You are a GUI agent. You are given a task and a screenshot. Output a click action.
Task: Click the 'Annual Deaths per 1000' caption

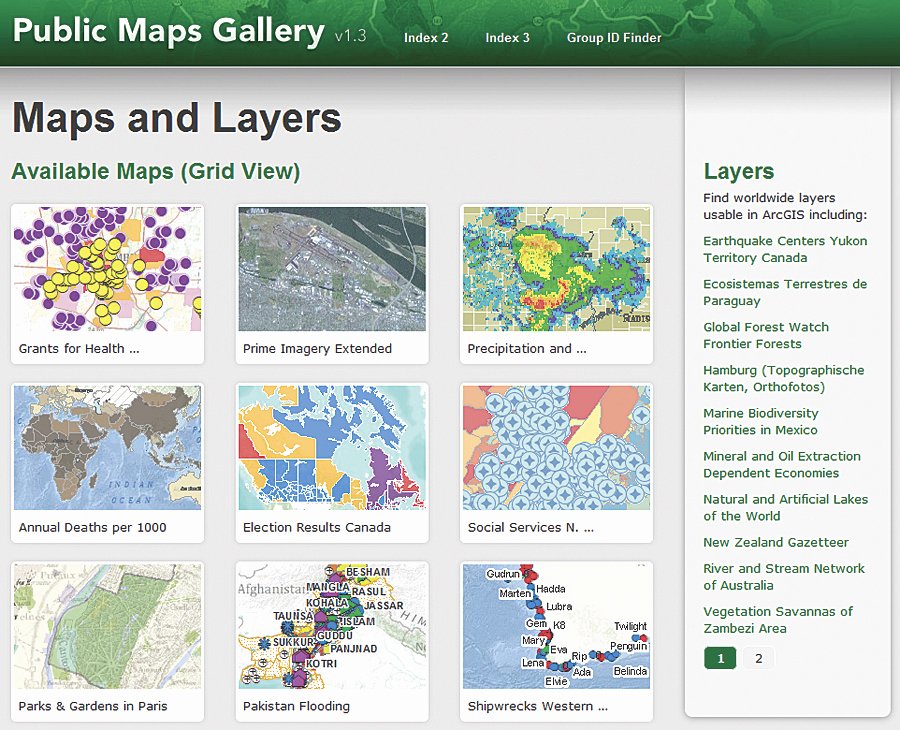click(x=92, y=527)
